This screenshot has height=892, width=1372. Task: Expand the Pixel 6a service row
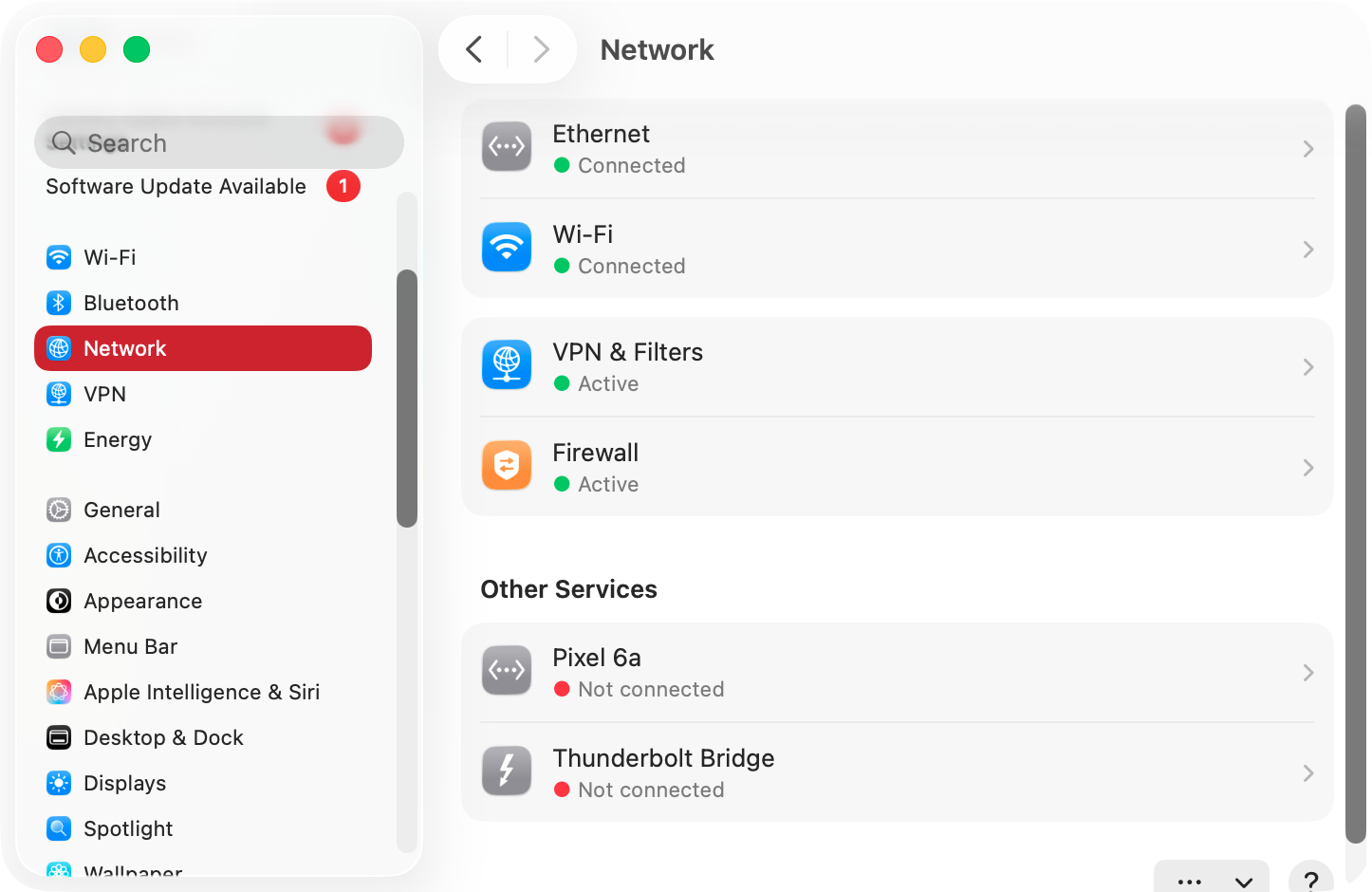tap(1307, 672)
